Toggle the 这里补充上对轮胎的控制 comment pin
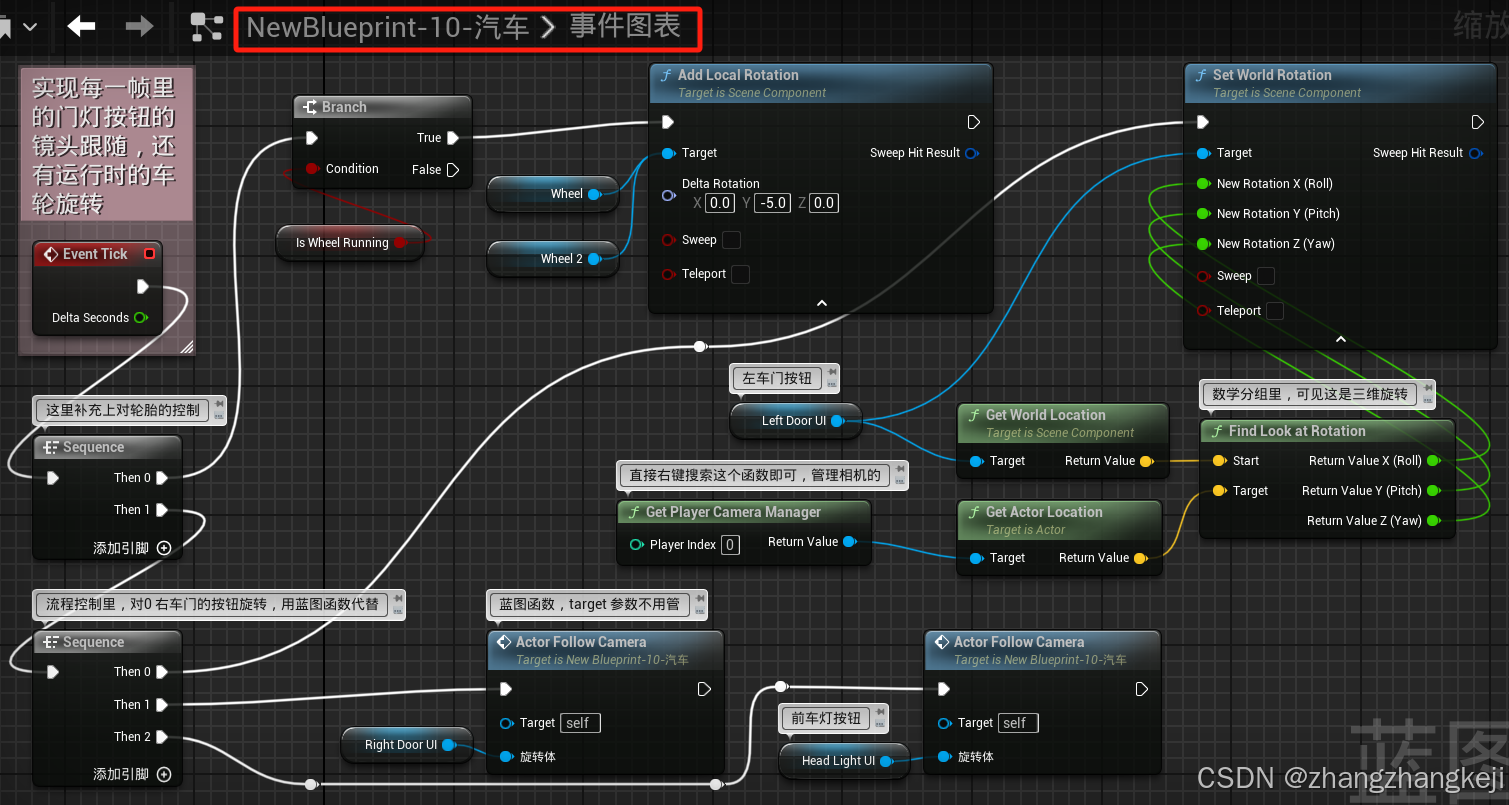 click(218, 406)
